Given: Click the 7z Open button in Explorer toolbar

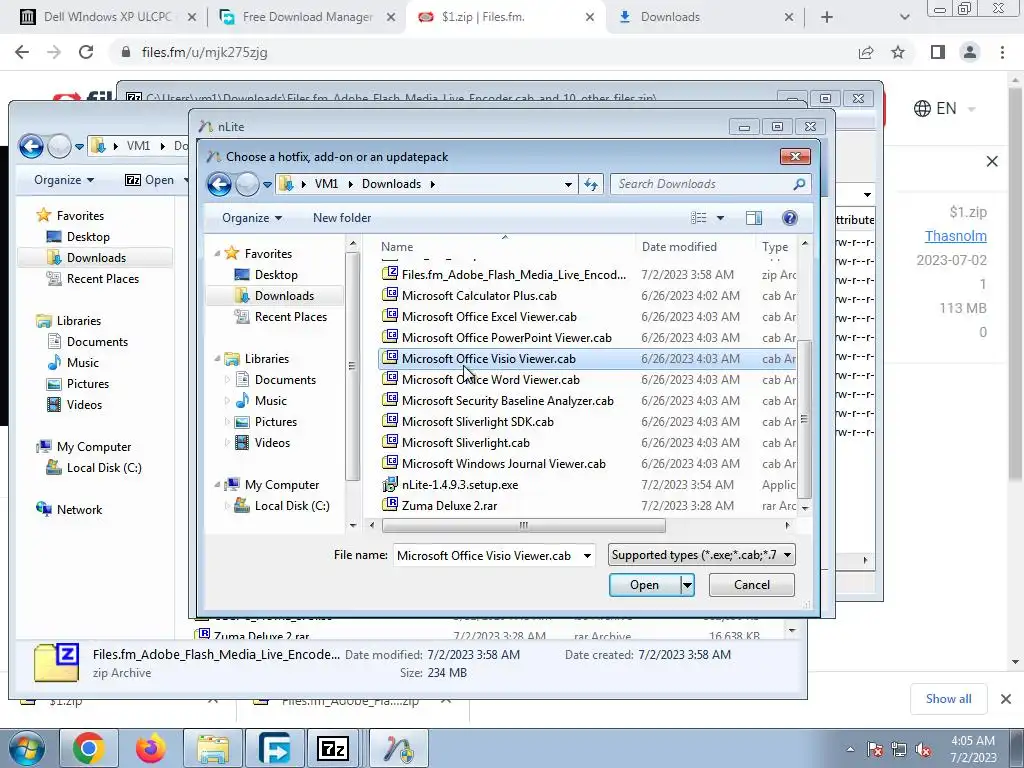Looking at the screenshot, I should 150,180.
